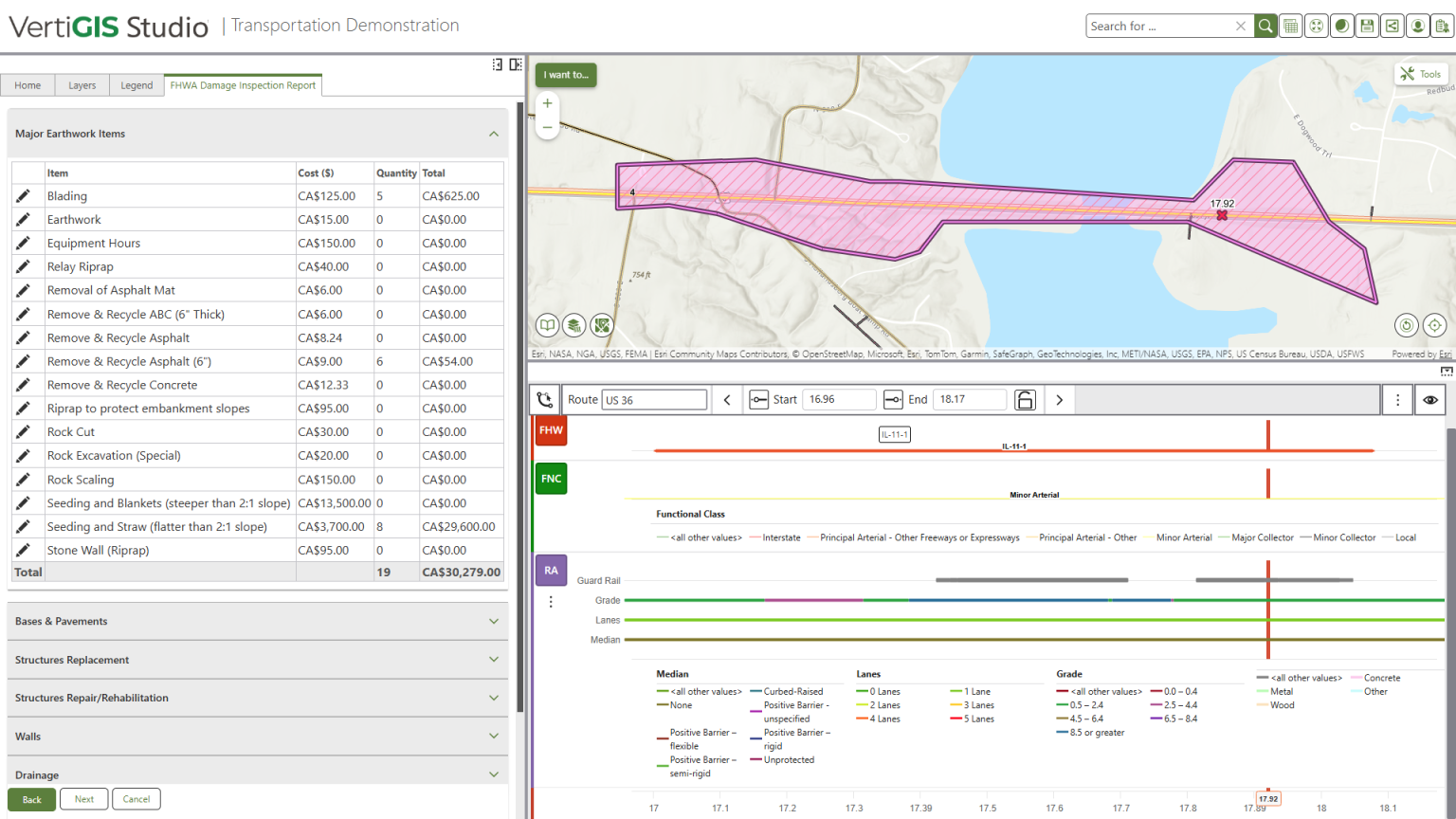This screenshot has width=1456, height=819.
Task: Click the Start measure input field
Action: (x=839, y=400)
